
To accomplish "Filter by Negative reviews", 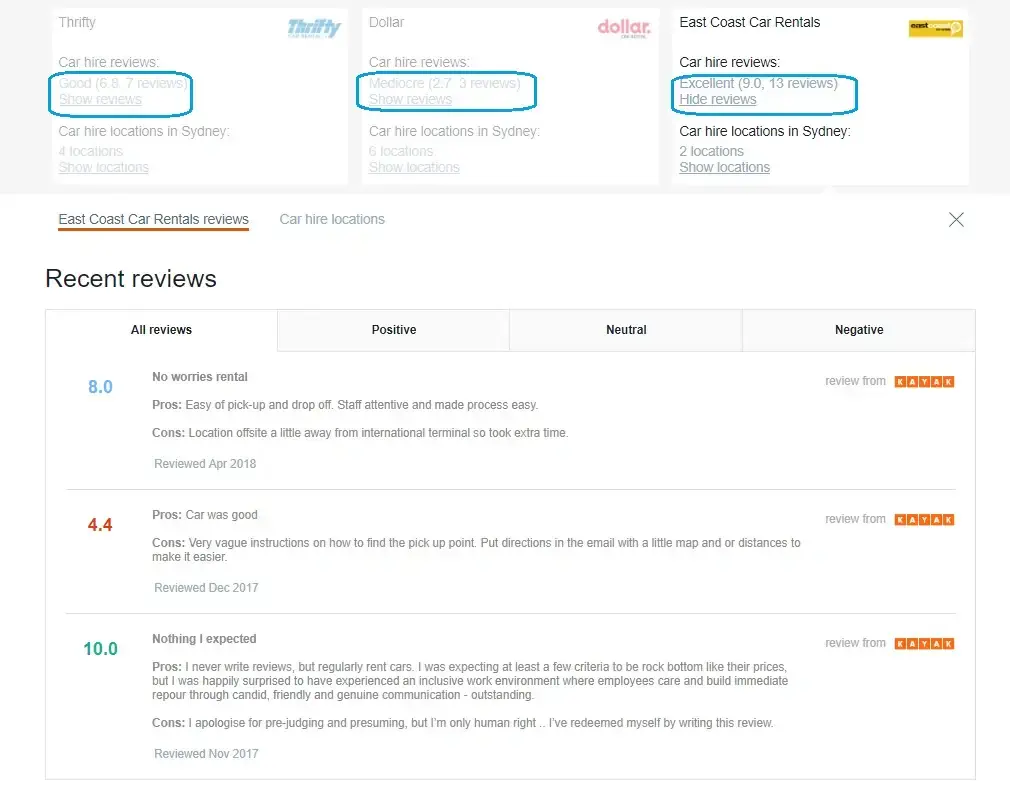I will (x=859, y=330).
